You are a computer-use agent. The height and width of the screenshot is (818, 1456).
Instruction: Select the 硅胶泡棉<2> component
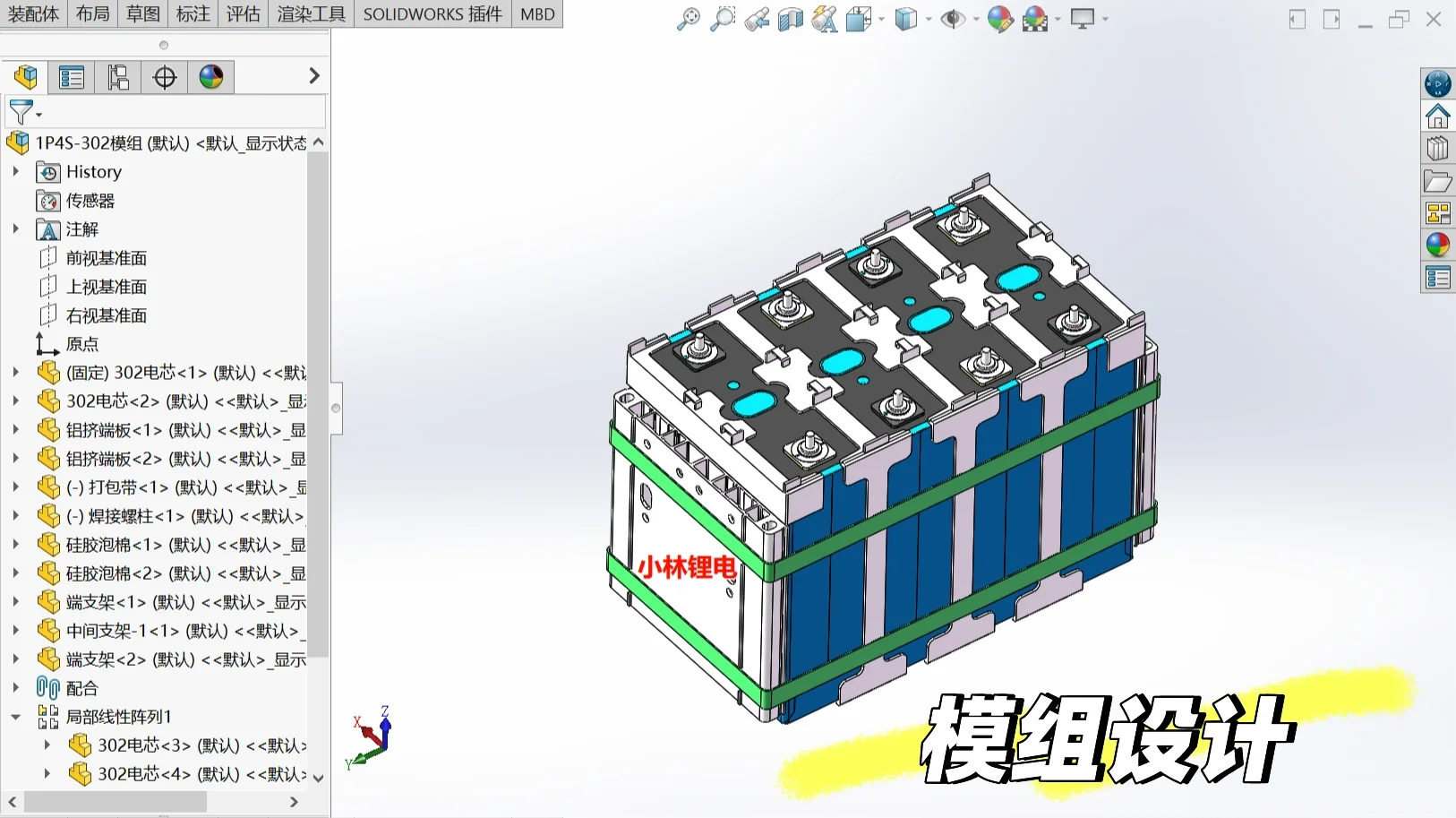pos(171,573)
